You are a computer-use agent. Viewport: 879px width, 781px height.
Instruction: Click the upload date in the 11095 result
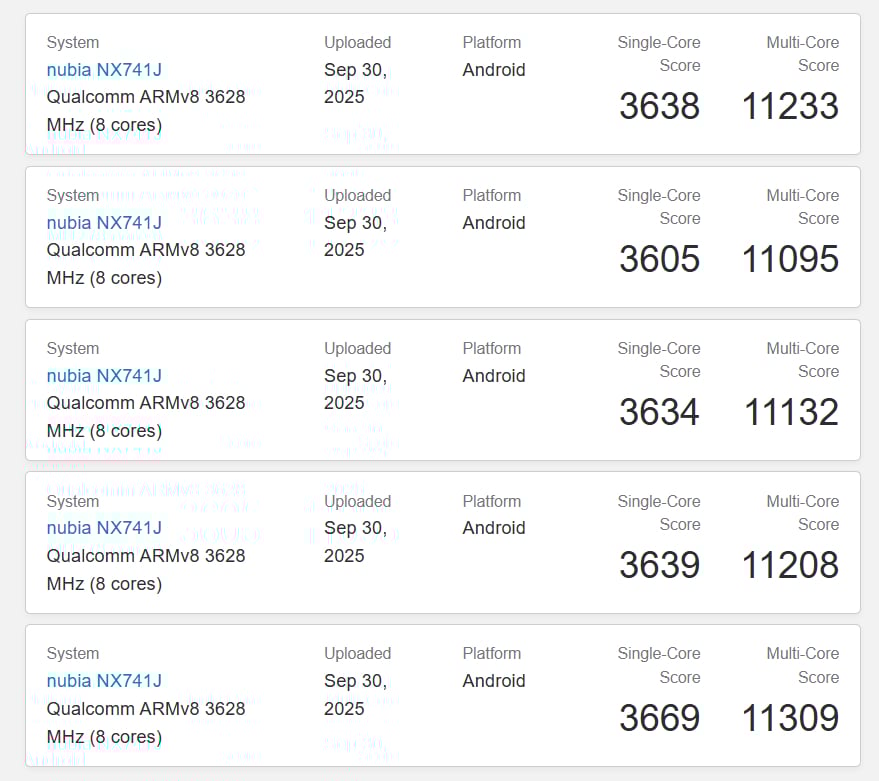(355, 236)
